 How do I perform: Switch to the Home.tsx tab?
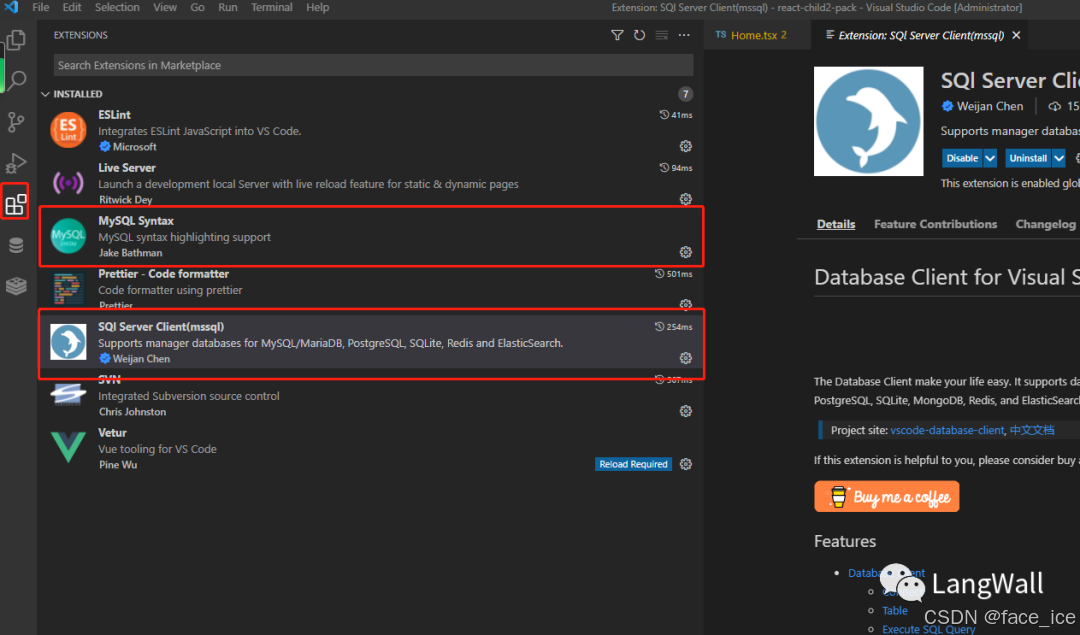757,34
